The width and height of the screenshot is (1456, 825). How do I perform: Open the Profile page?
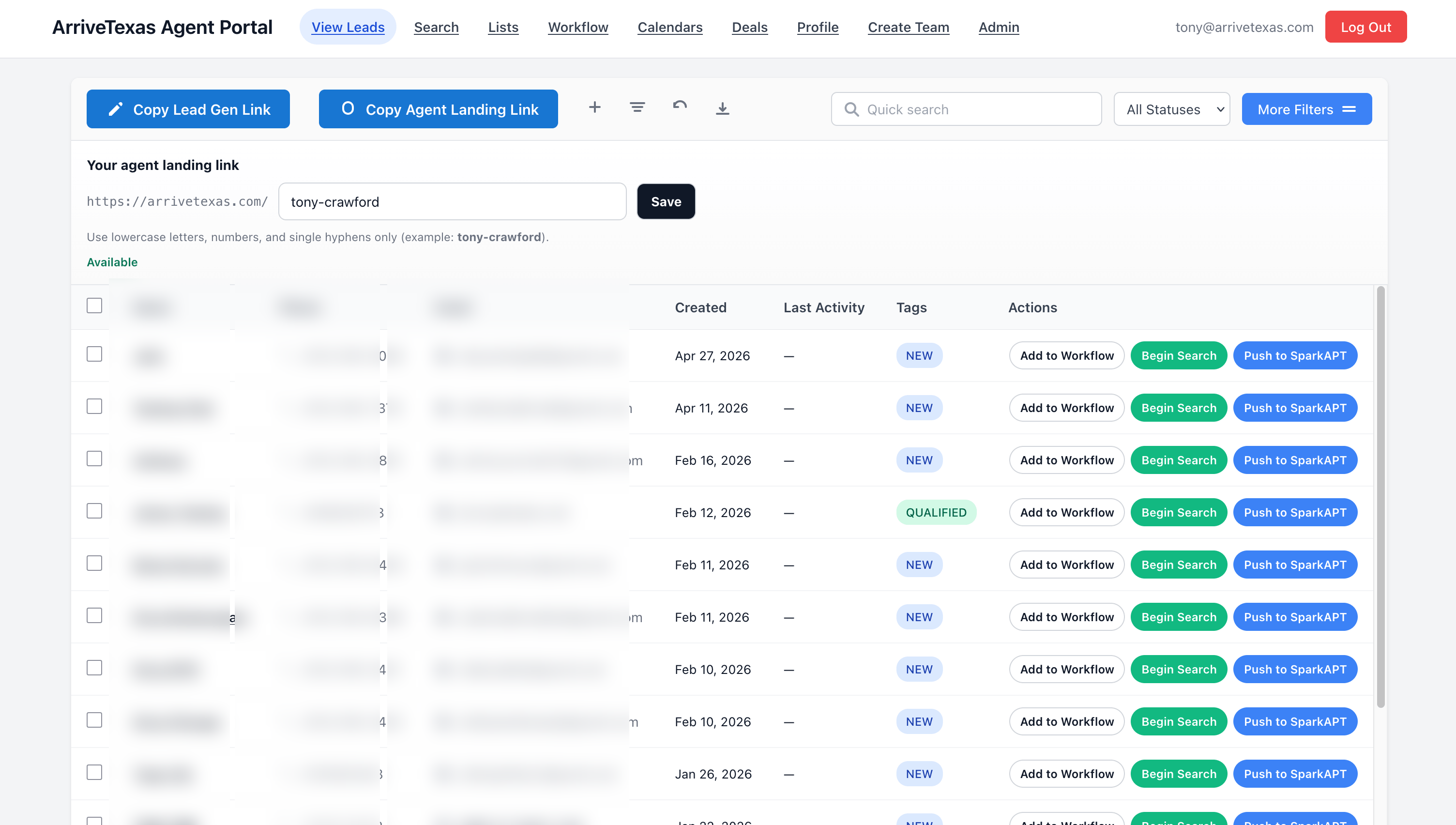pos(817,27)
